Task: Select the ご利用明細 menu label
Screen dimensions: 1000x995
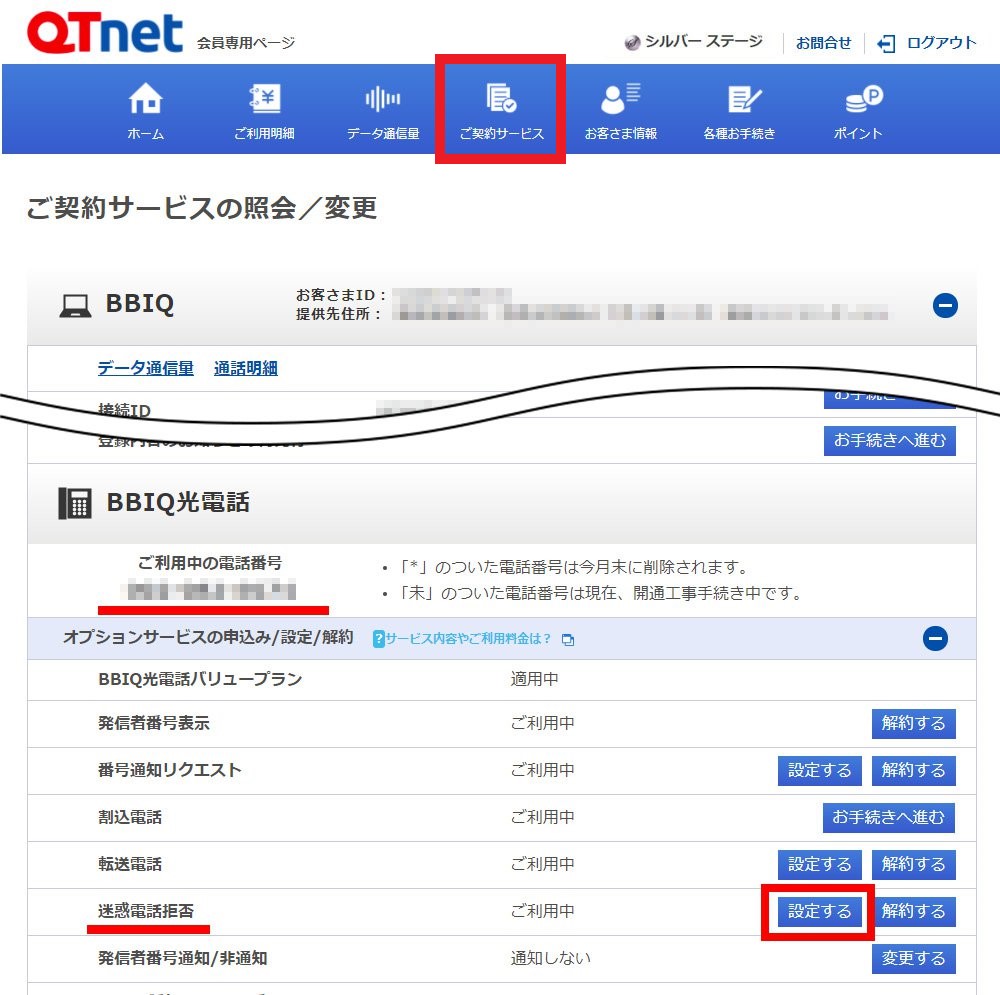Action: pyautogui.click(x=264, y=133)
